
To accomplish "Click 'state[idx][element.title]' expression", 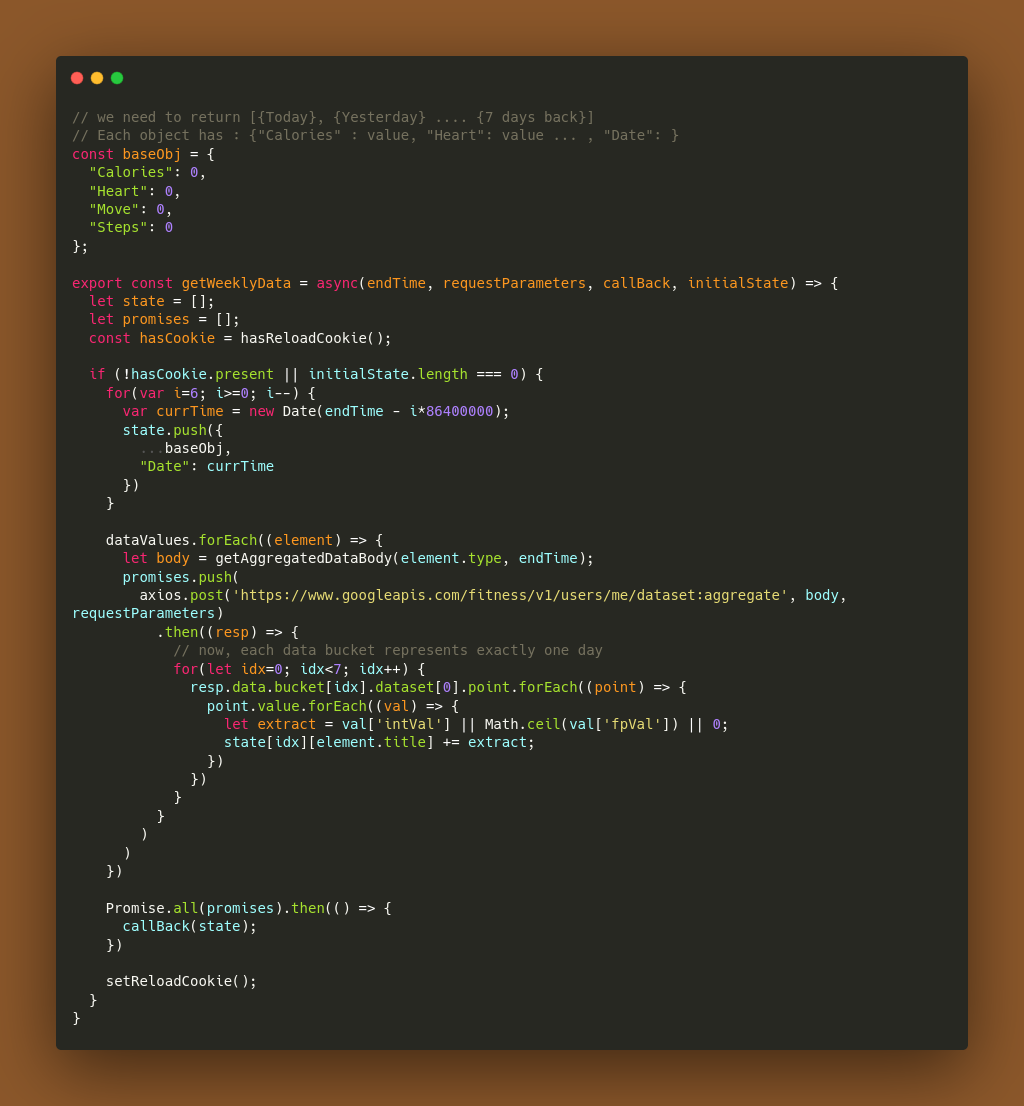I will click(x=329, y=743).
